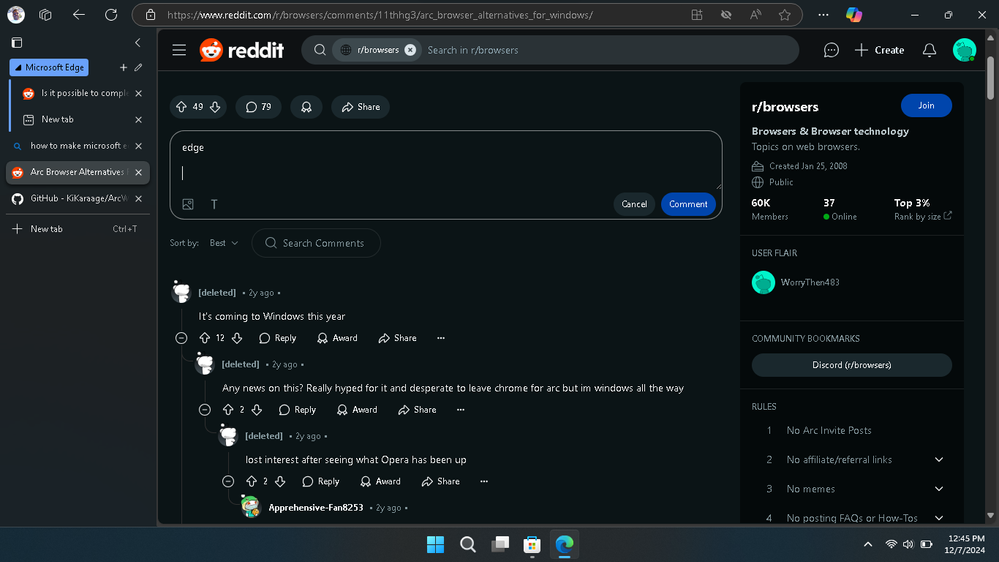Open more options for 12-point comment
Image resolution: width=999 pixels, height=562 pixels.
[x=441, y=338]
